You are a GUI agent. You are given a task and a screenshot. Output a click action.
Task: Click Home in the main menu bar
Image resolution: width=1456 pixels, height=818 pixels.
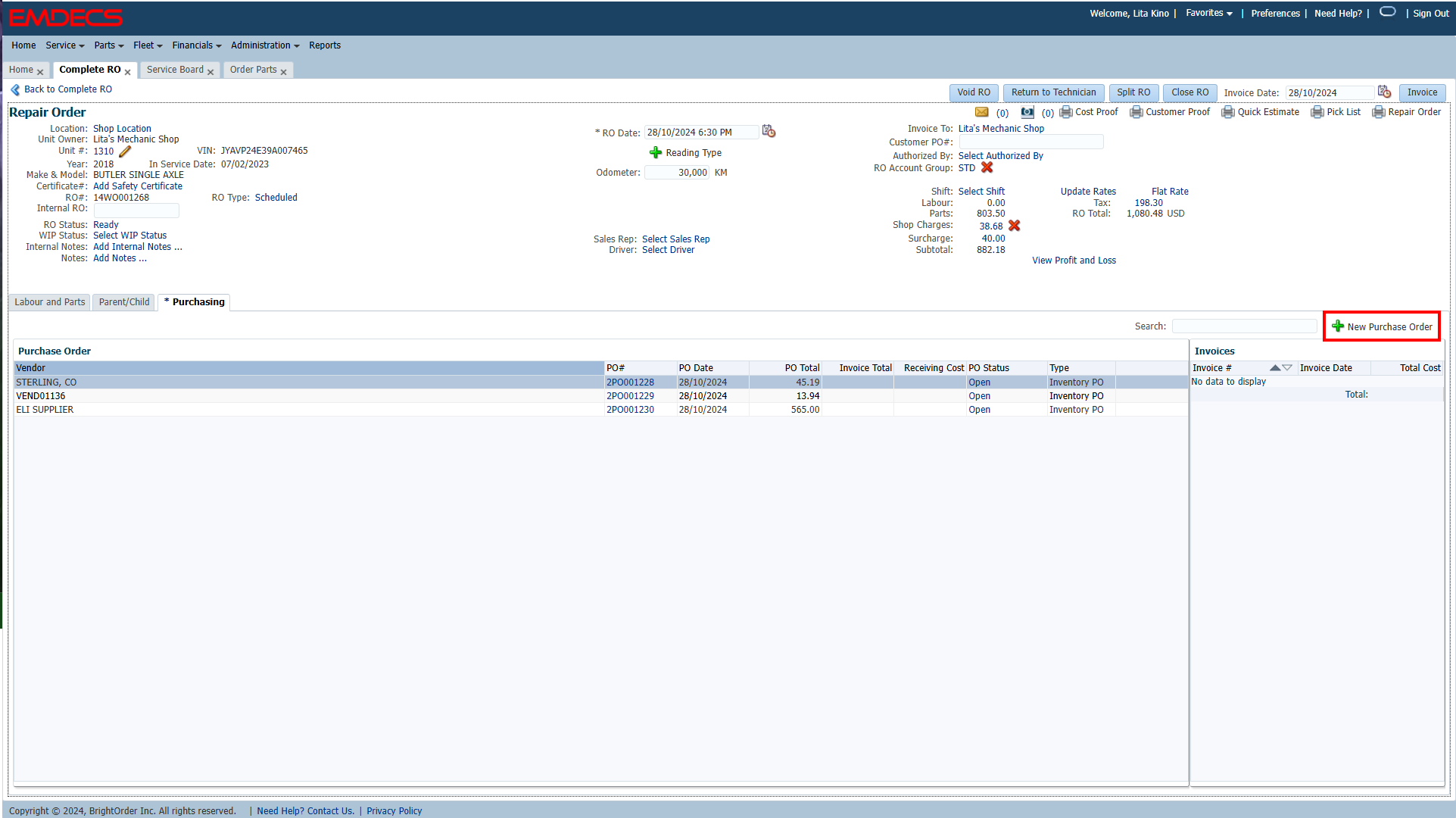pyautogui.click(x=23, y=45)
